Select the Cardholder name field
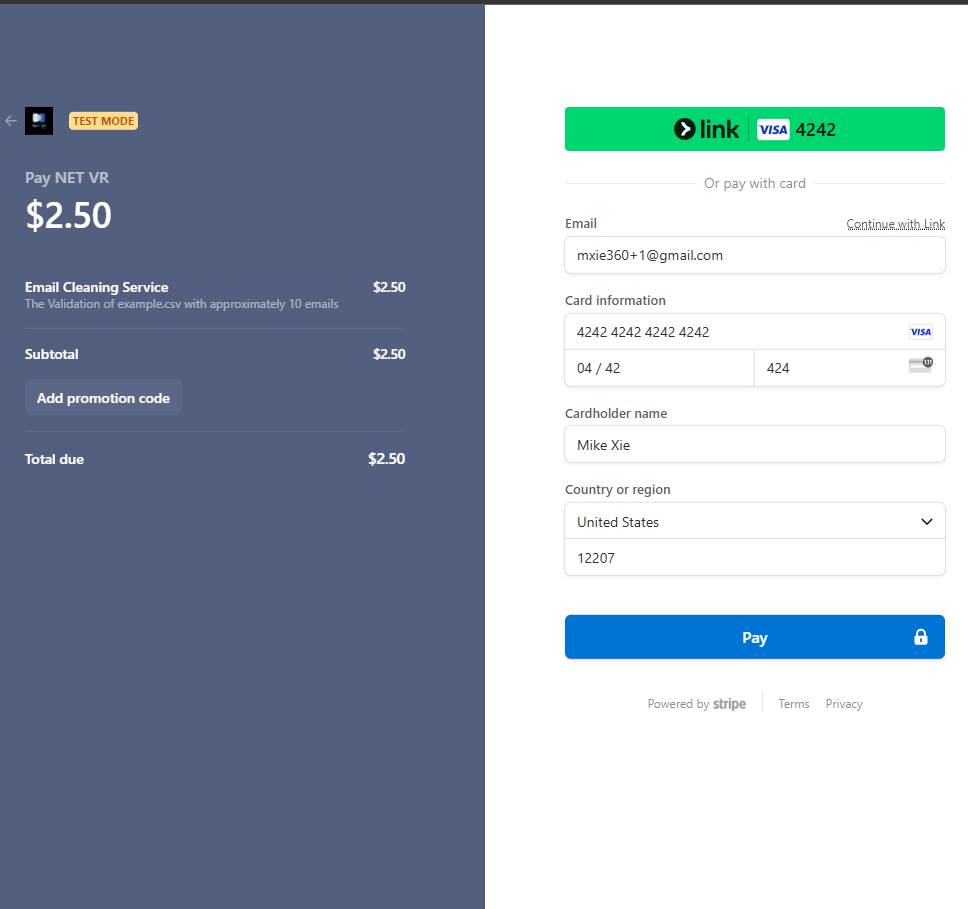Viewport: 968px width, 909px height. (754, 444)
